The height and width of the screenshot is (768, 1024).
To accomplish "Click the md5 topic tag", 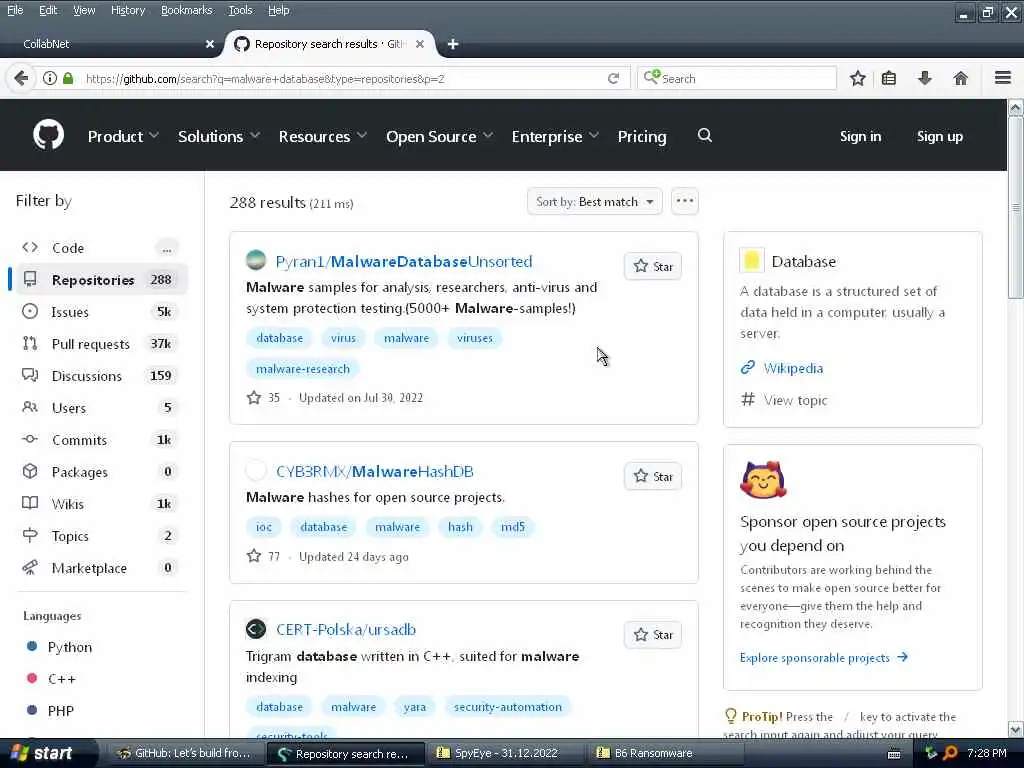I will pos(513,526).
